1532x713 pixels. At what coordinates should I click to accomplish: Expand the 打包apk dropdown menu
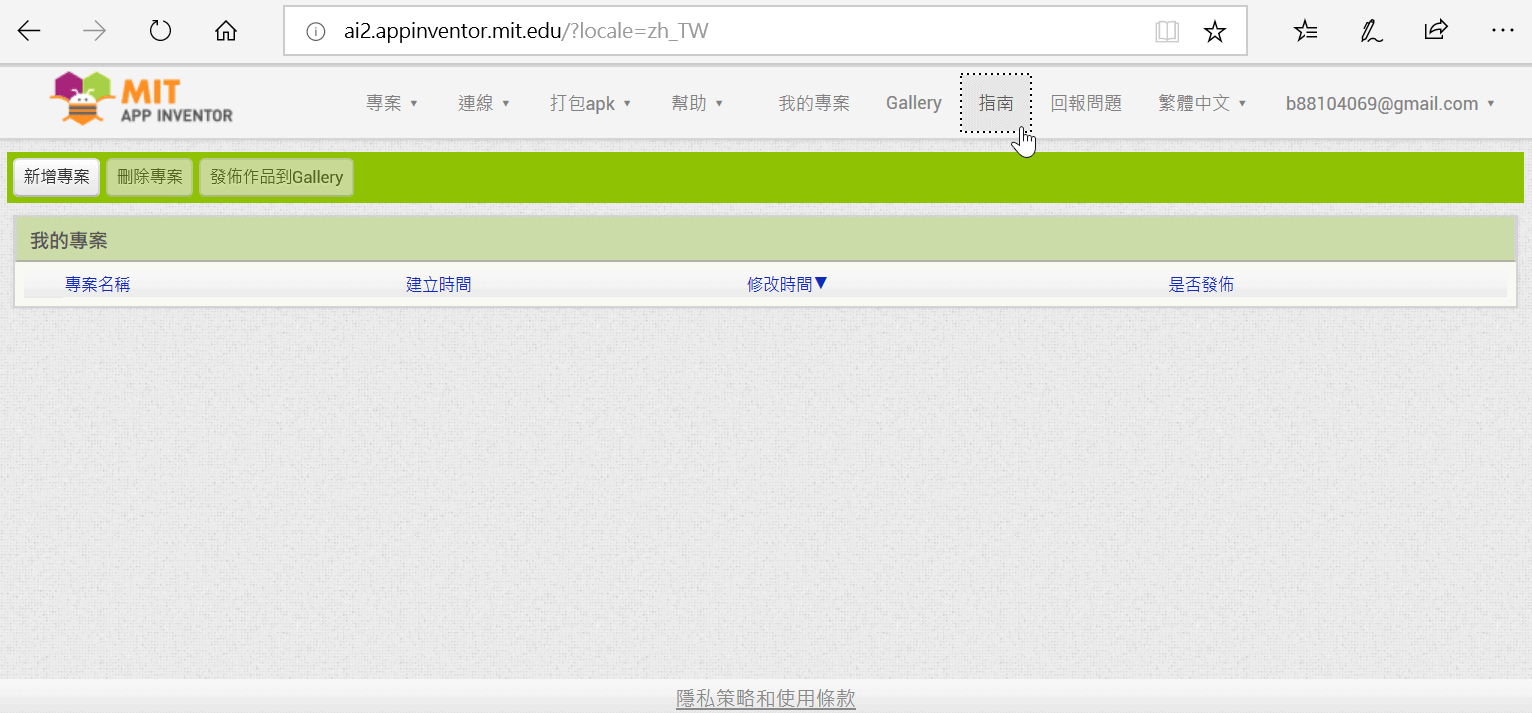pos(591,103)
